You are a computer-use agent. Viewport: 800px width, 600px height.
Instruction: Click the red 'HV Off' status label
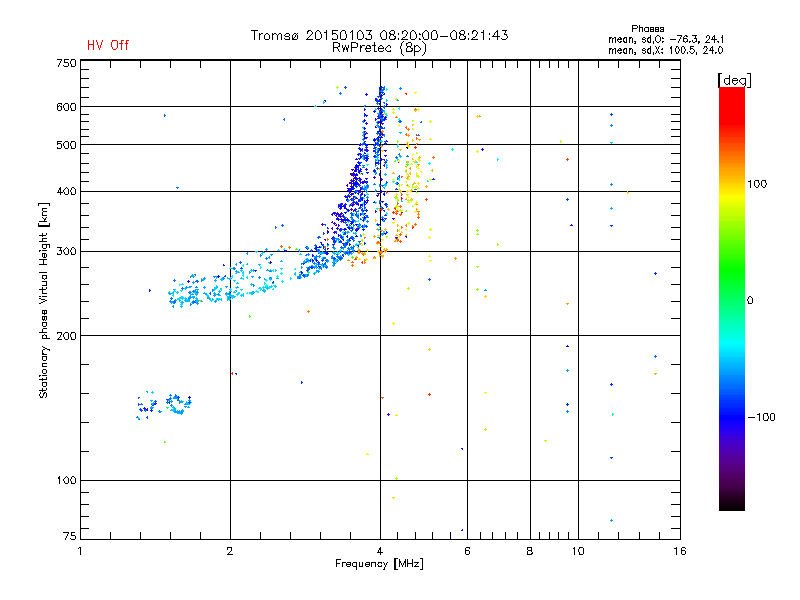[108, 45]
